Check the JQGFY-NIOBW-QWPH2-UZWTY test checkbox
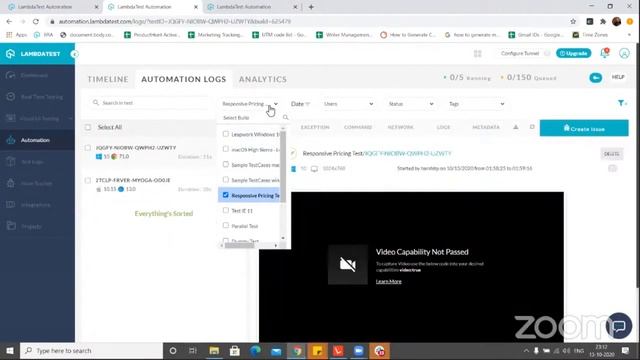 (88, 148)
